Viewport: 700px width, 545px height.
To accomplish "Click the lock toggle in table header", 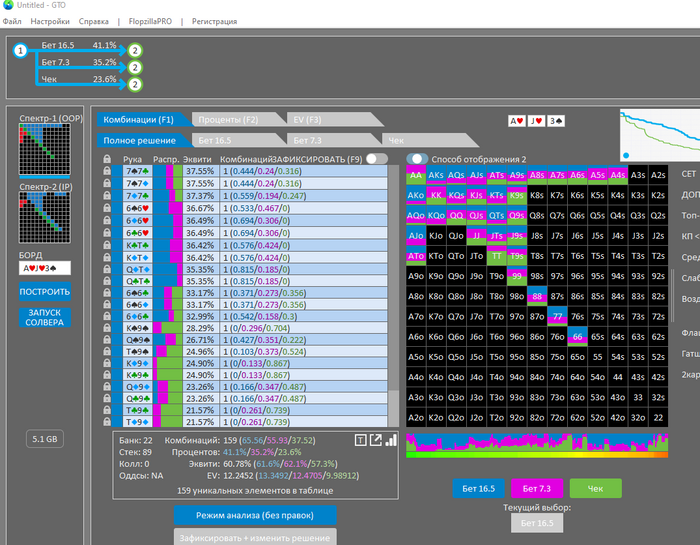I will click(x=107, y=159).
